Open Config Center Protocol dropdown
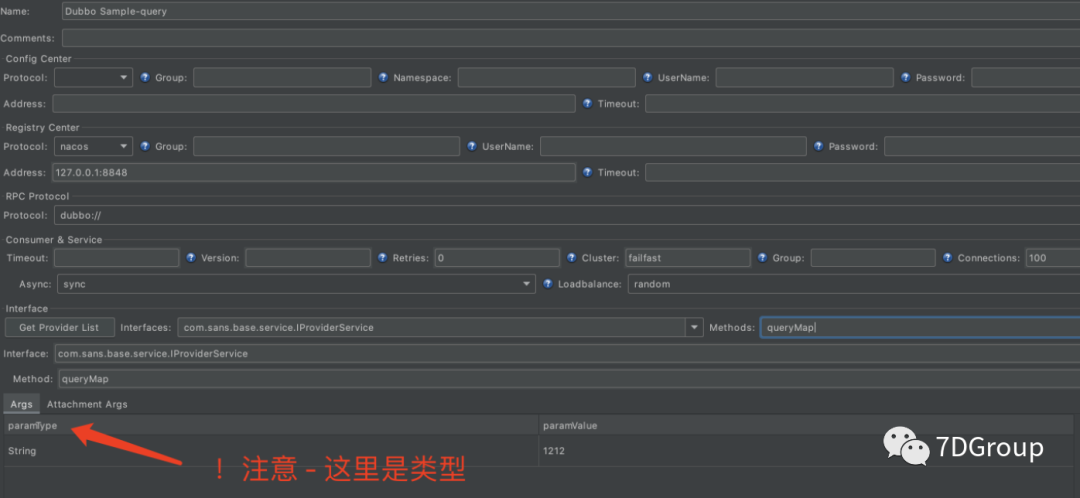This screenshot has width=1080, height=498. 93,78
